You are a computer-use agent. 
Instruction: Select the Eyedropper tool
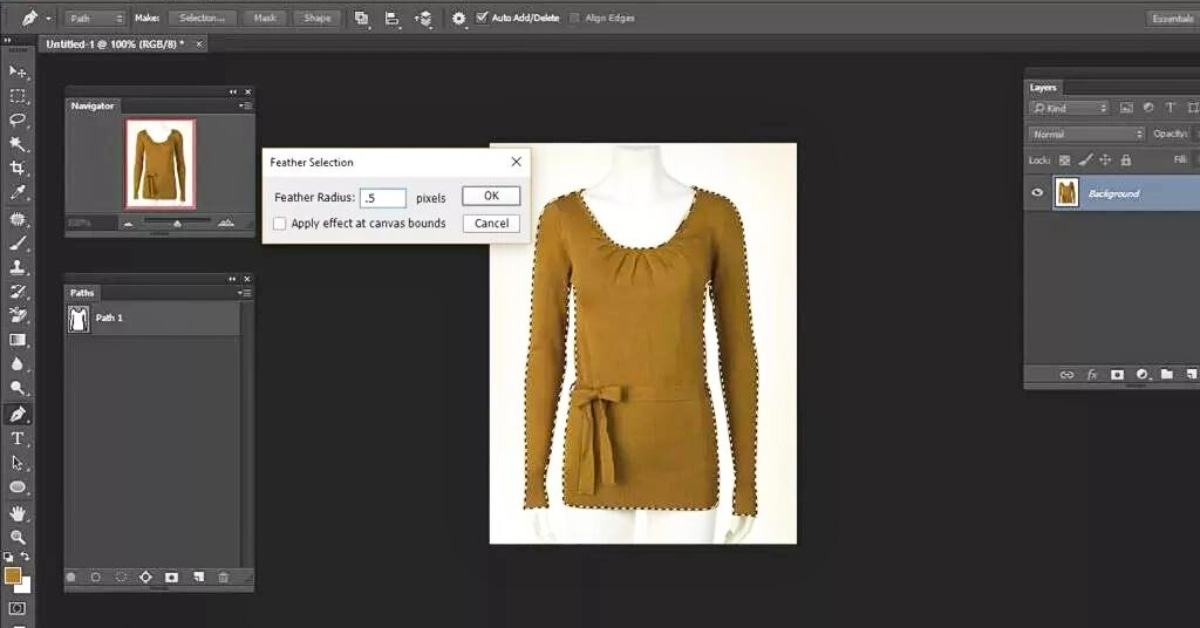[17, 193]
